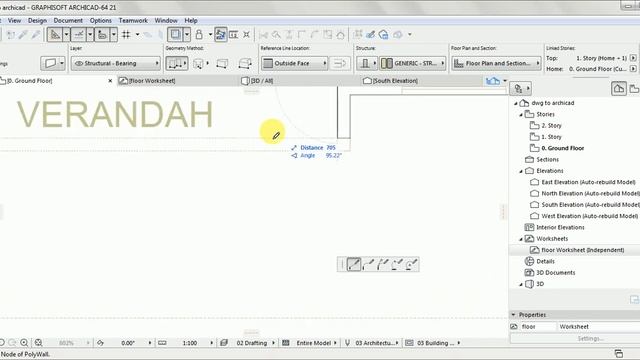Open the Design menu
The image size is (640, 360).
click(x=37, y=20)
